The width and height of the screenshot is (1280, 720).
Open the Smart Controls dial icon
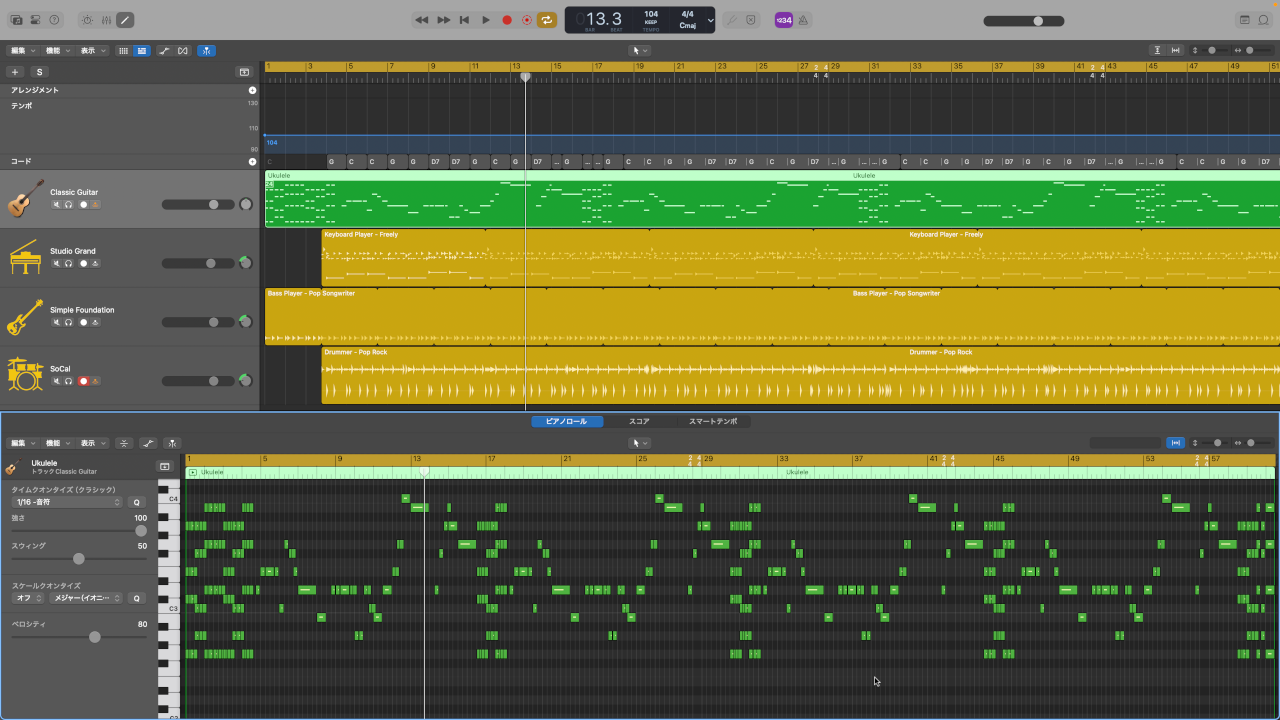click(x=86, y=20)
